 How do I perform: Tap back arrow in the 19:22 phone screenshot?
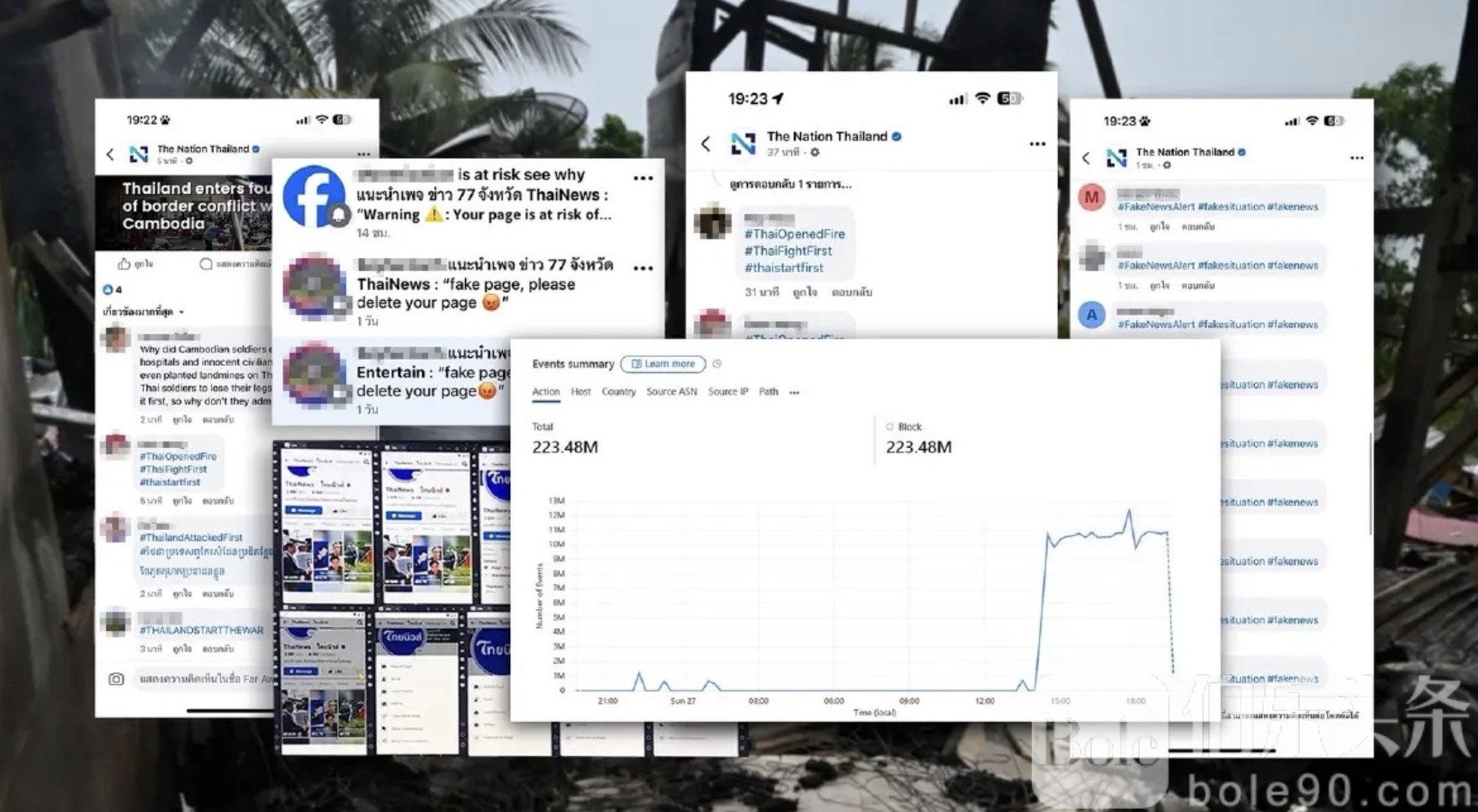111,154
